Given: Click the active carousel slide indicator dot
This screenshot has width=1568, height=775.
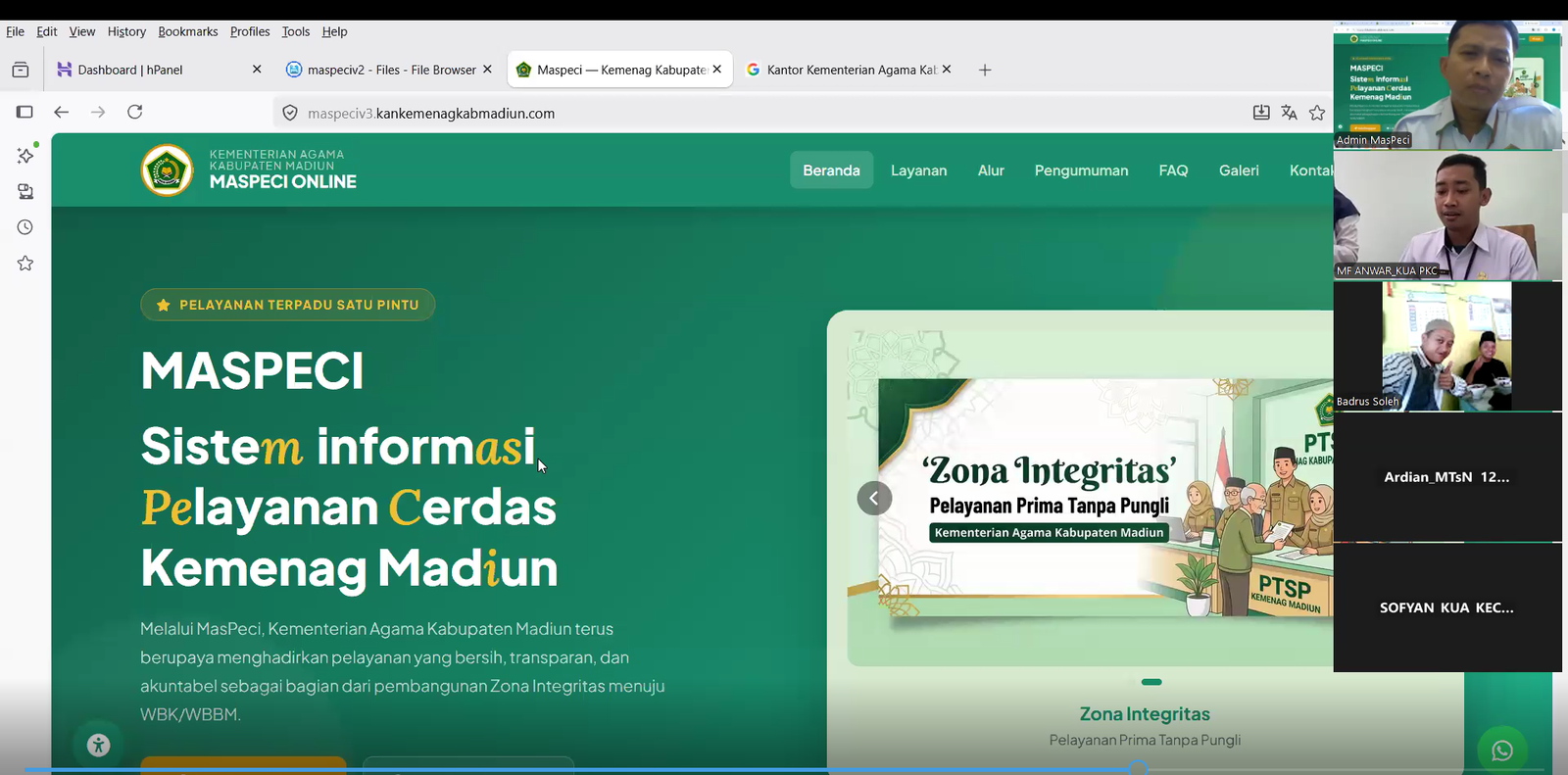Looking at the screenshot, I should tap(1151, 682).
